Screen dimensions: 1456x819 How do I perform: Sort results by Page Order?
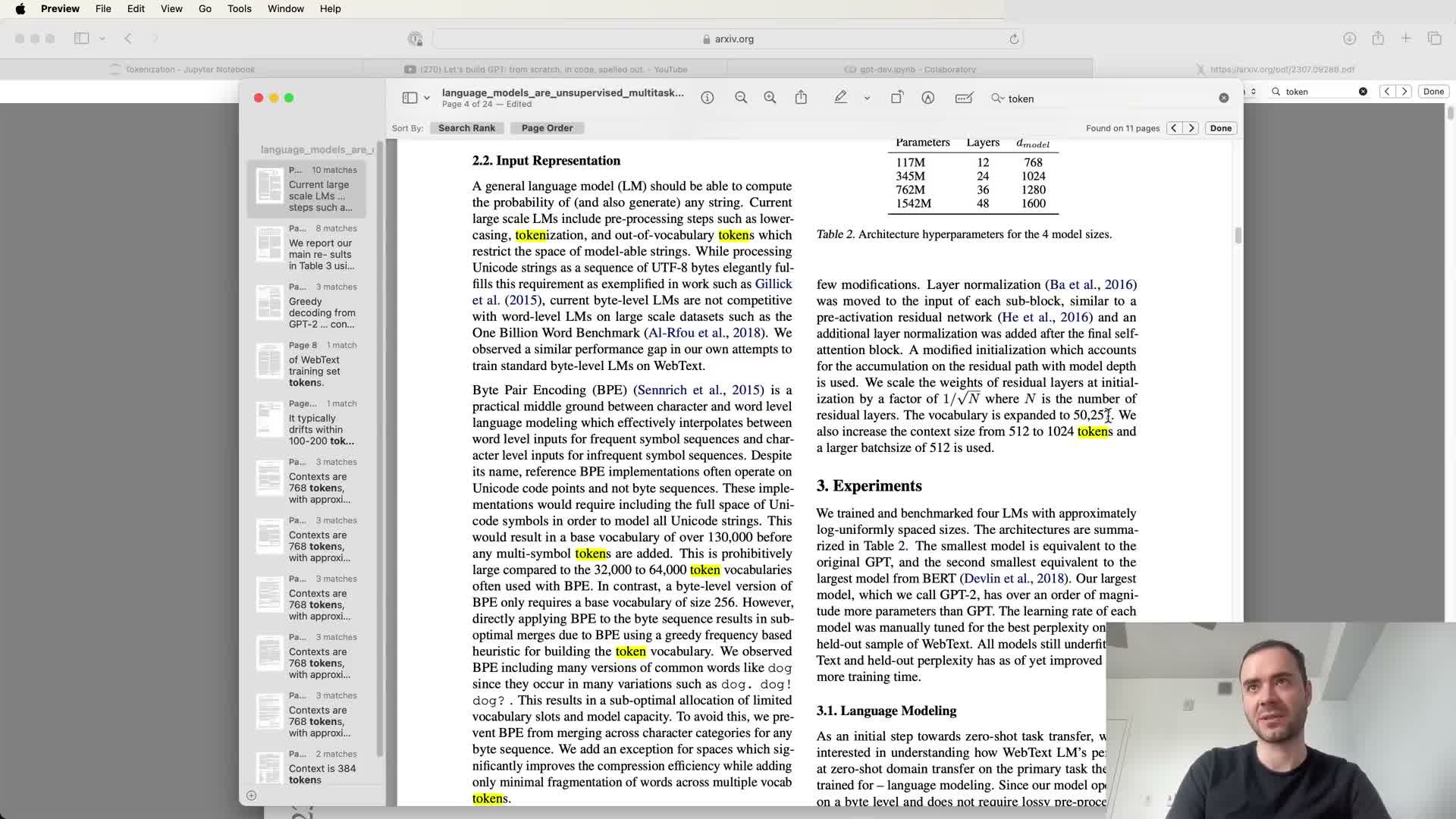click(x=547, y=128)
